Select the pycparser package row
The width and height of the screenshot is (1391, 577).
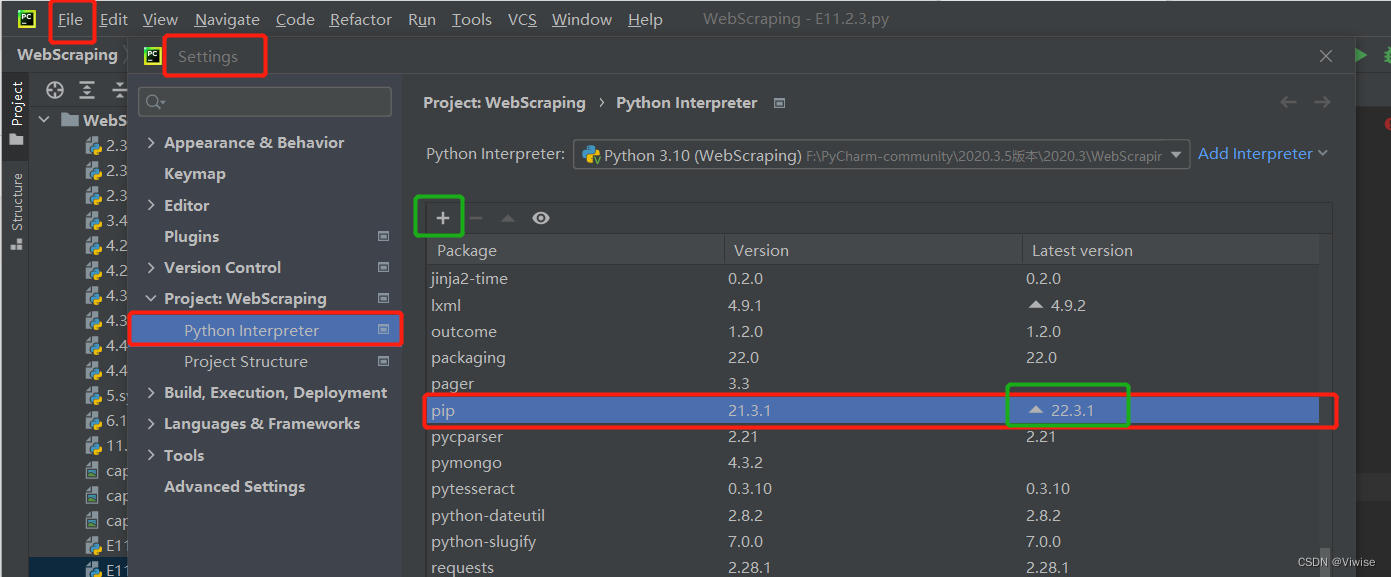pyautogui.click(x=873, y=437)
